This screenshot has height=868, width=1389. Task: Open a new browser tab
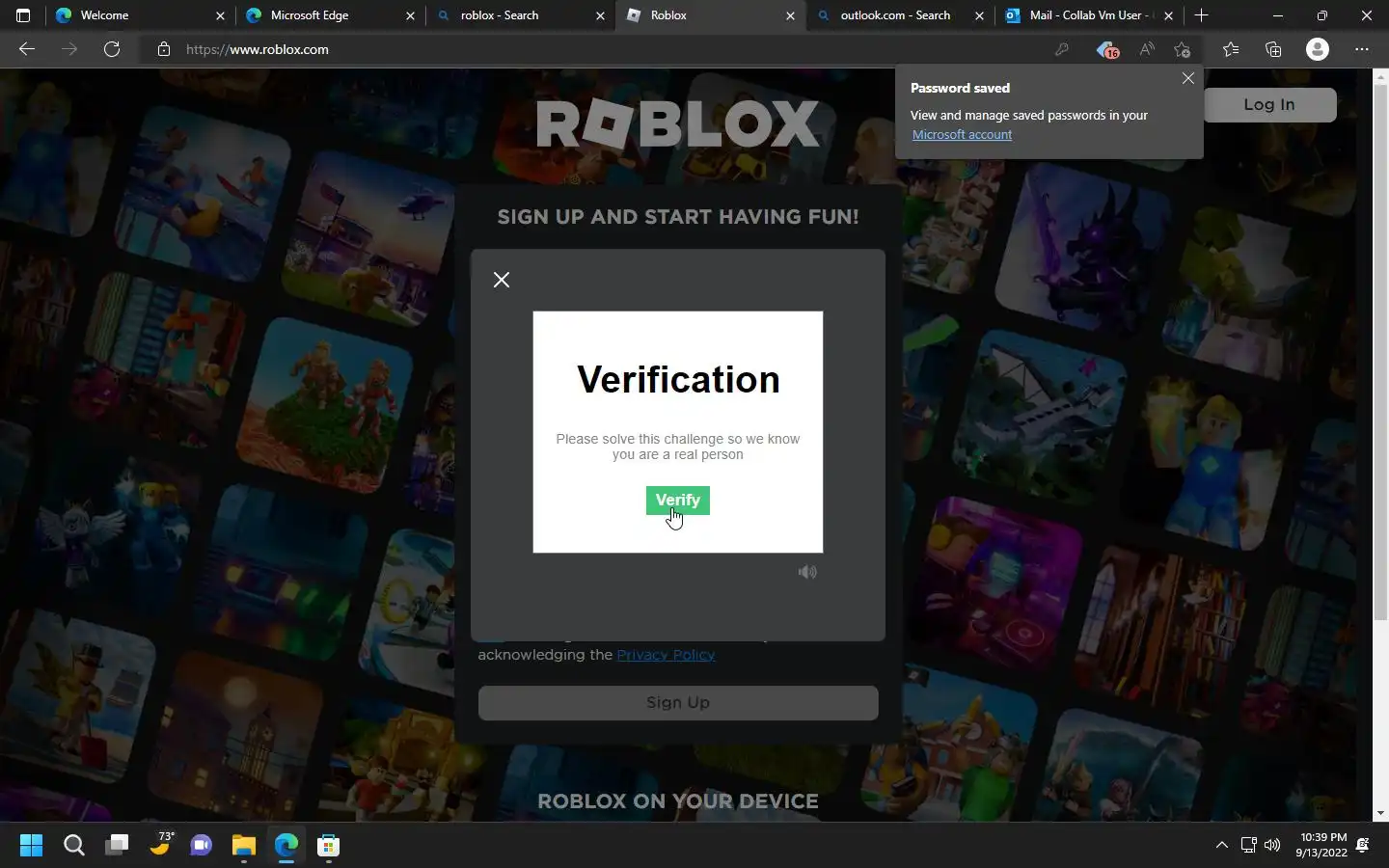[x=1201, y=15]
